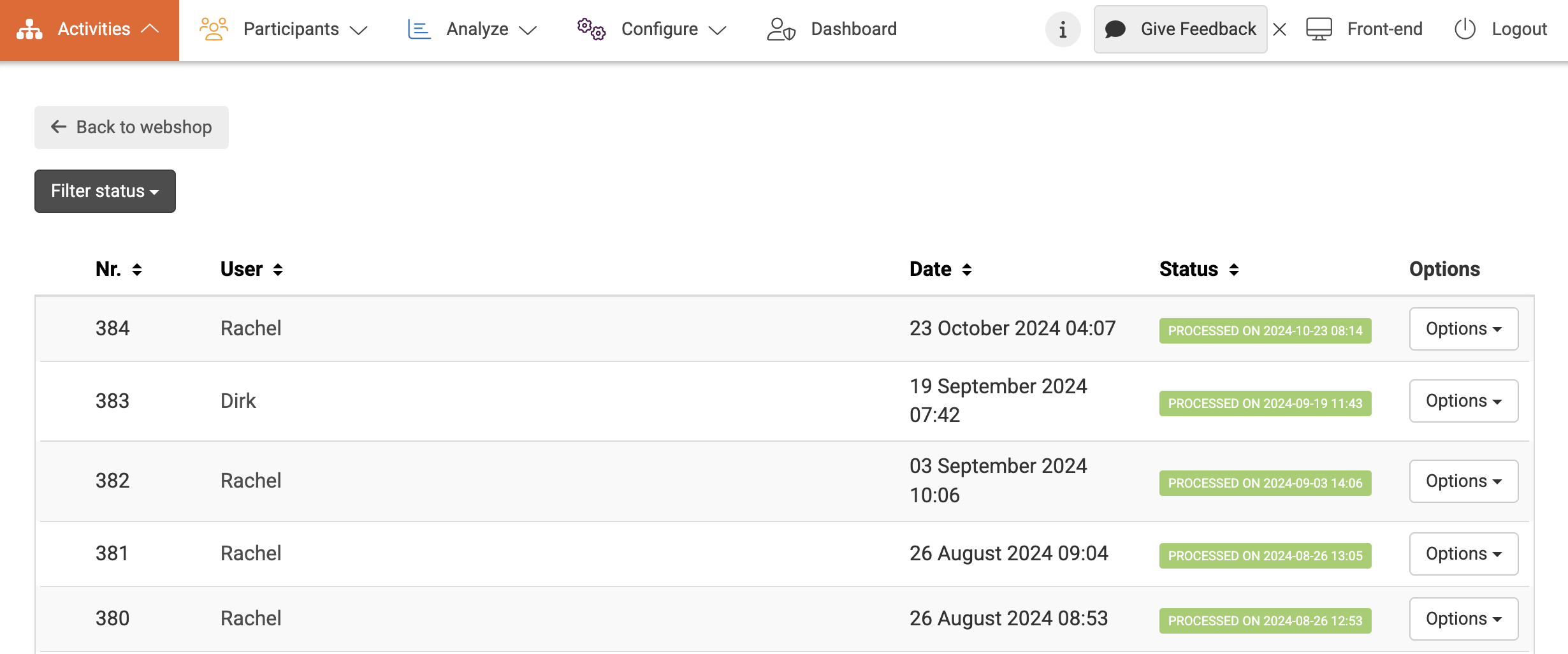The width and height of the screenshot is (1568, 654).
Task: Click processed status badge for order 381
Action: [1265, 556]
